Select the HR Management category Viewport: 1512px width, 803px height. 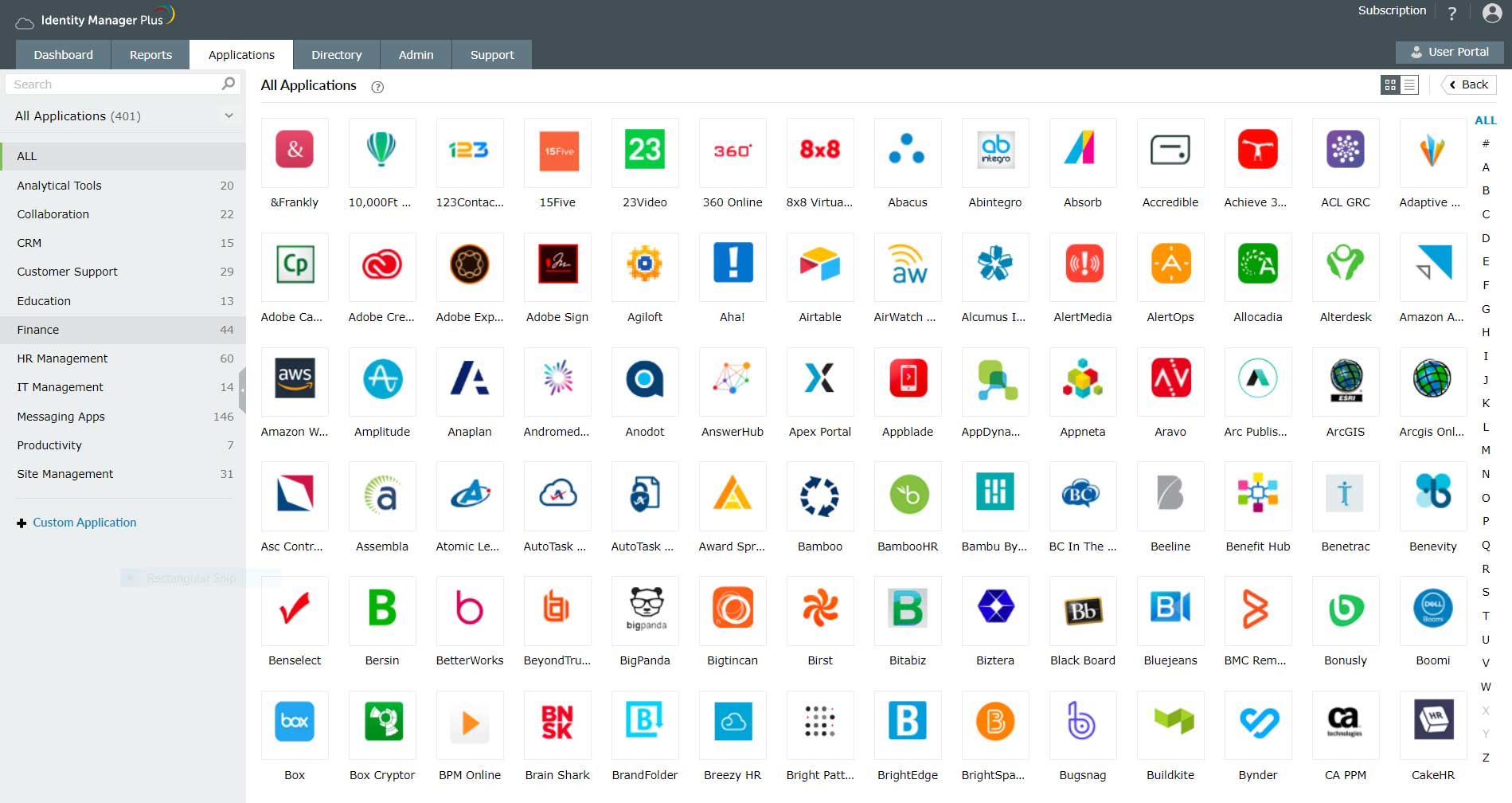click(123, 358)
